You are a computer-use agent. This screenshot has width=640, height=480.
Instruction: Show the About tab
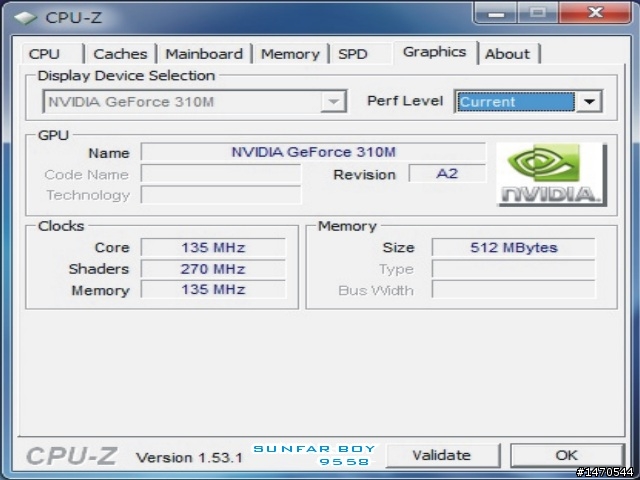tap(508, 54)
